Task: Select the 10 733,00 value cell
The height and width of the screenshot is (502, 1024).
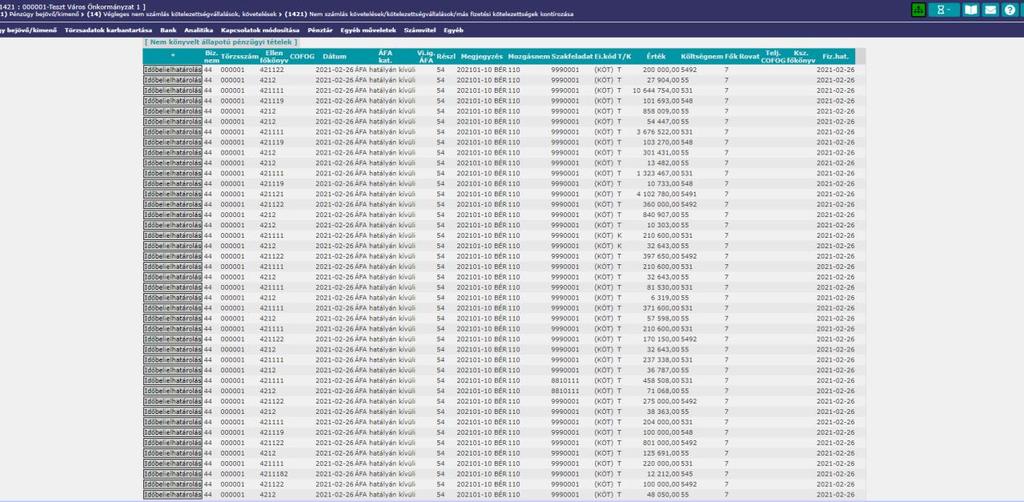Action: (664, 183)
